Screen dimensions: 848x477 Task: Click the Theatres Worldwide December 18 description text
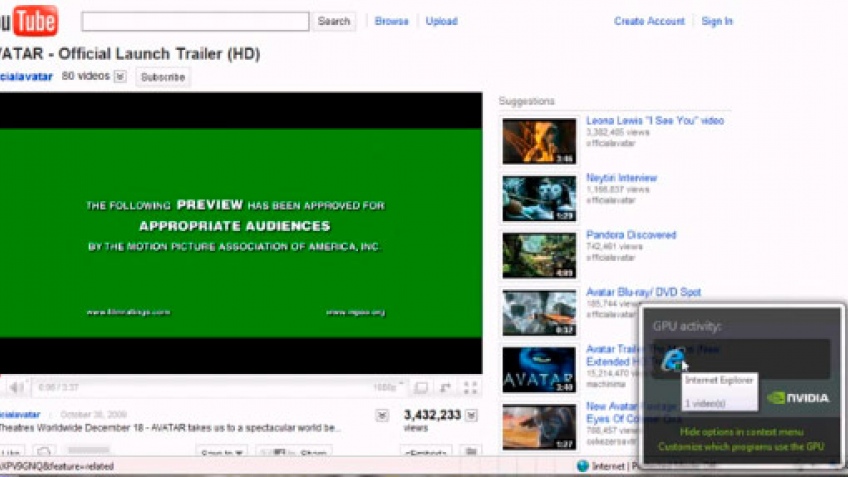pos(170,428)
